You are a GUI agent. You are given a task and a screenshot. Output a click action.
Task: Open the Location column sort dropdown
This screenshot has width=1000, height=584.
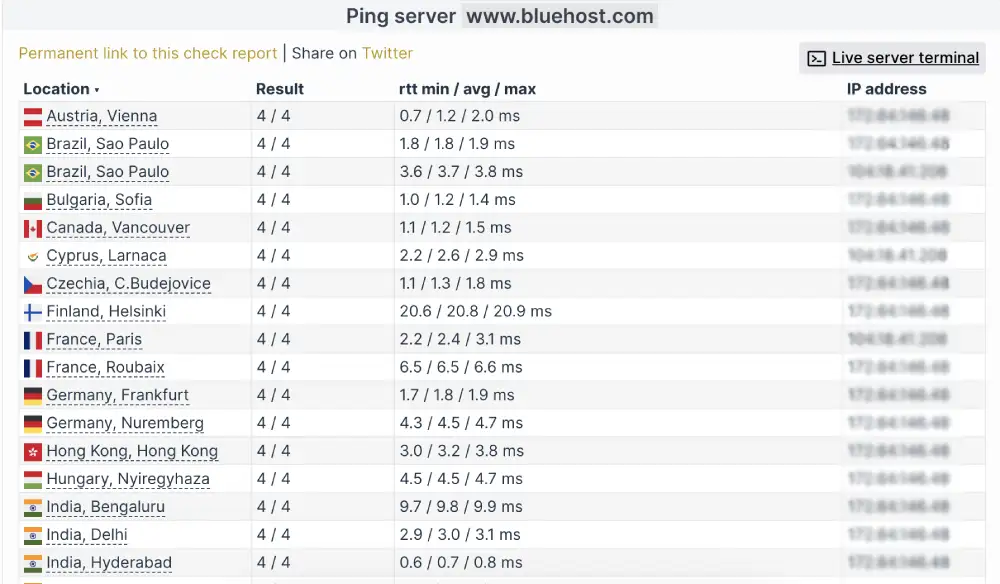pyautogui.click(x=95, y=89)
